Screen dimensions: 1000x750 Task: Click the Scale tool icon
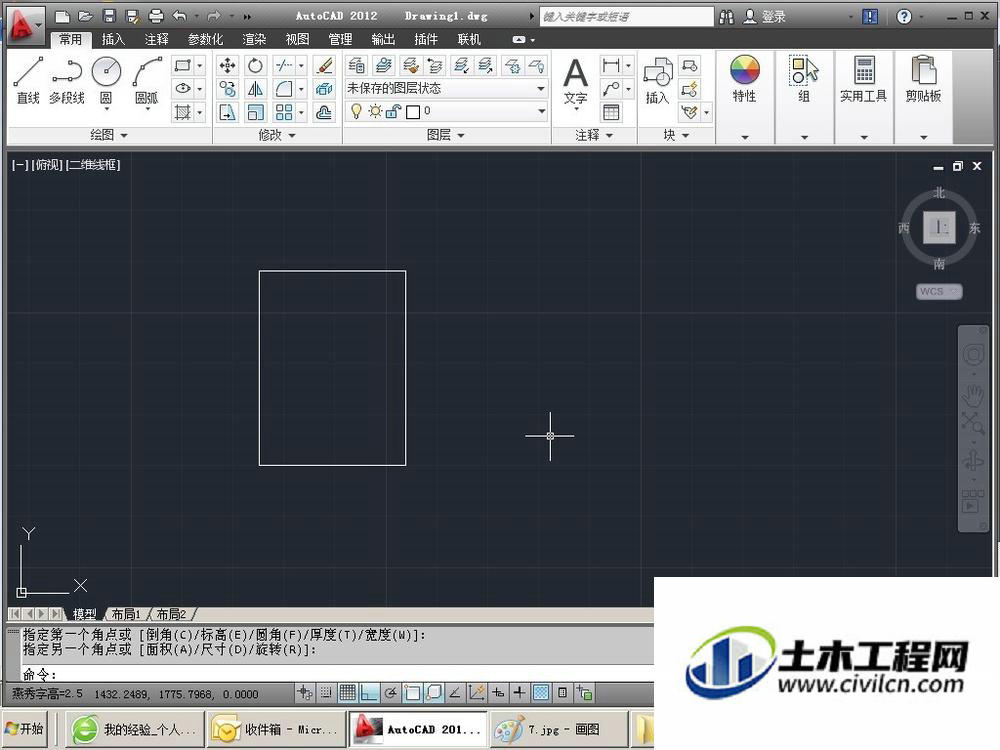tap(255, 113)
